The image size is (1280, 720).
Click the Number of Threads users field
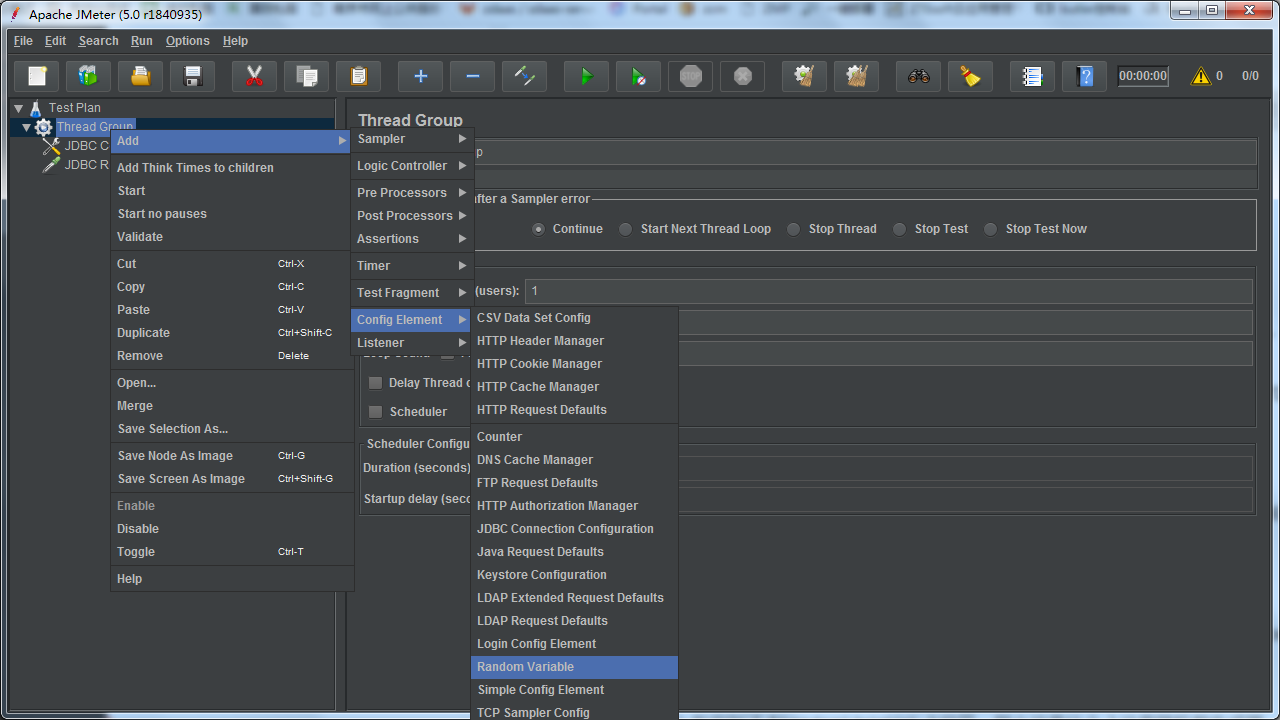889,291
